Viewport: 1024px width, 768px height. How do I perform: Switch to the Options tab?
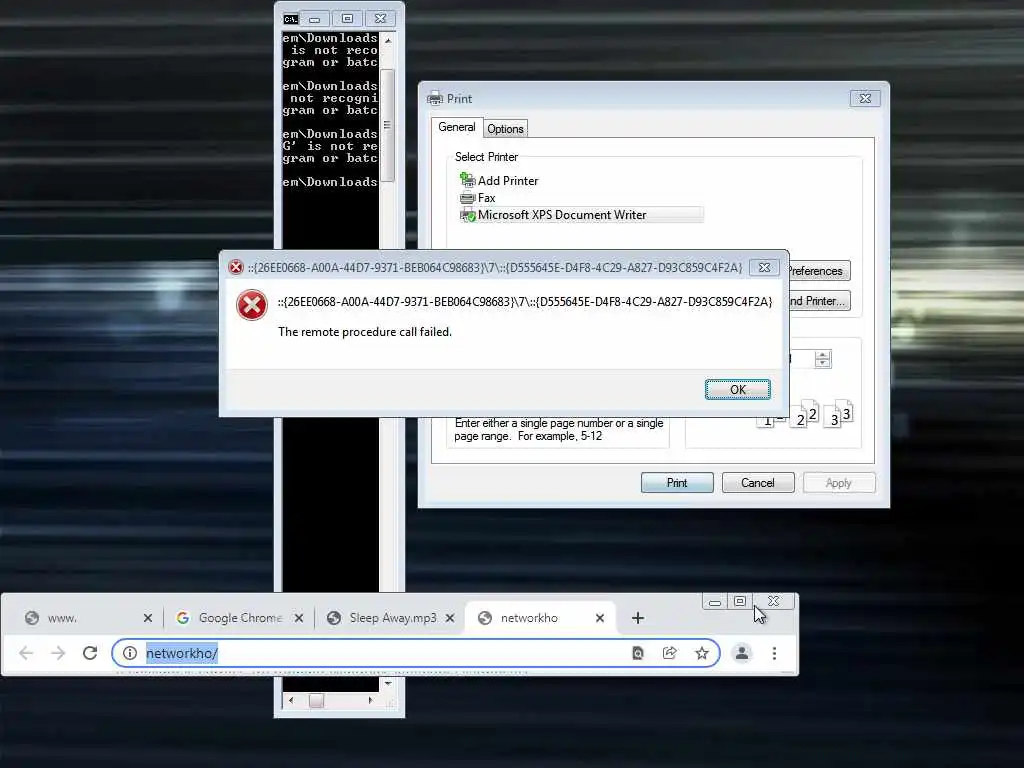click(505, 129)
